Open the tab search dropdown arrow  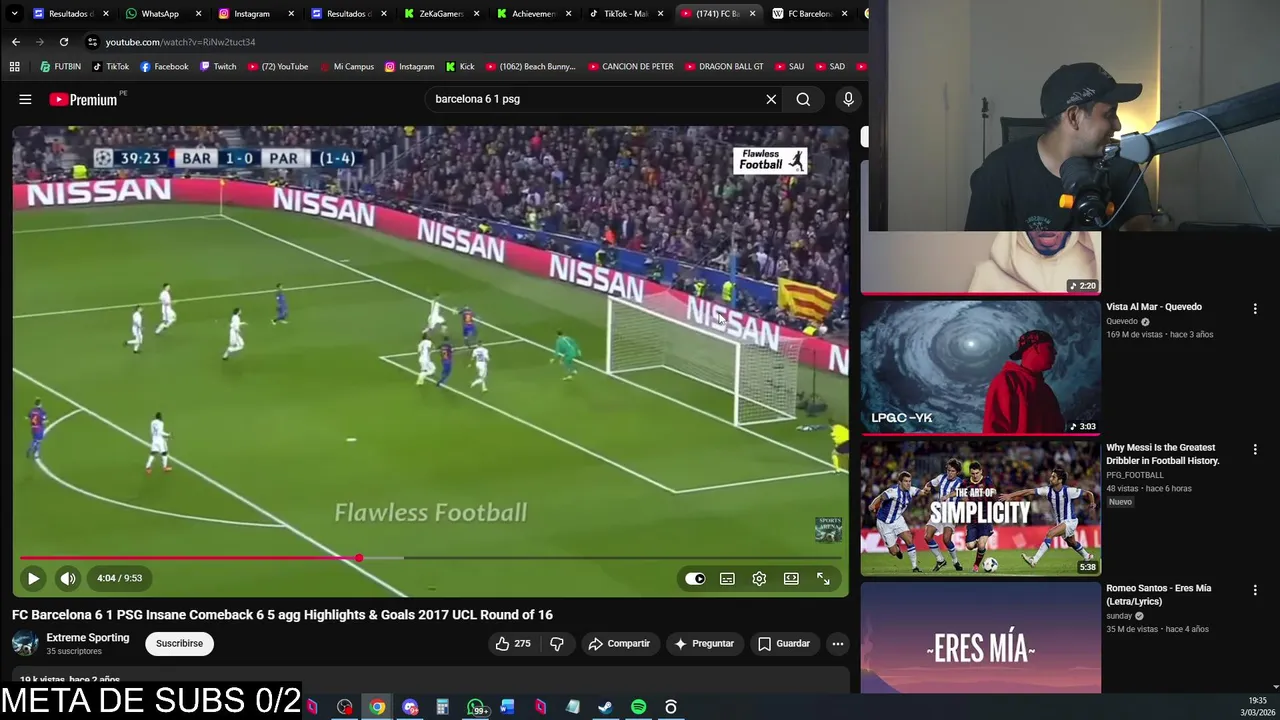pyautogui.click(x=14, y=13)
